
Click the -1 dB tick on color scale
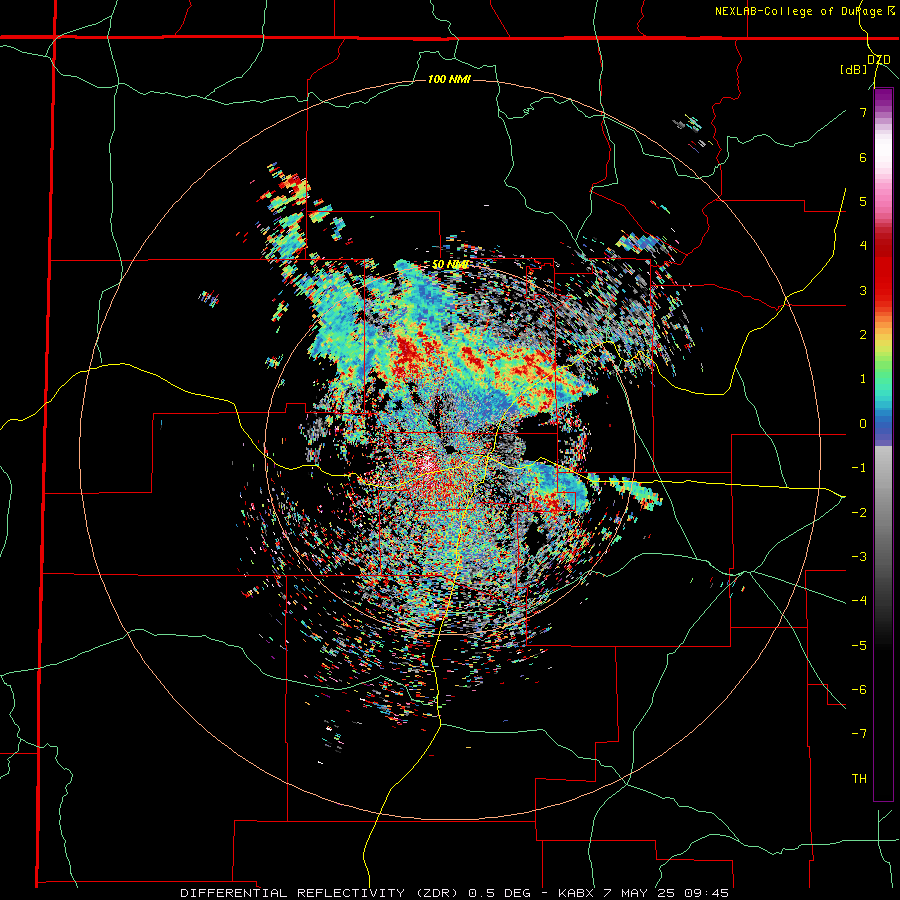[859, 468]
